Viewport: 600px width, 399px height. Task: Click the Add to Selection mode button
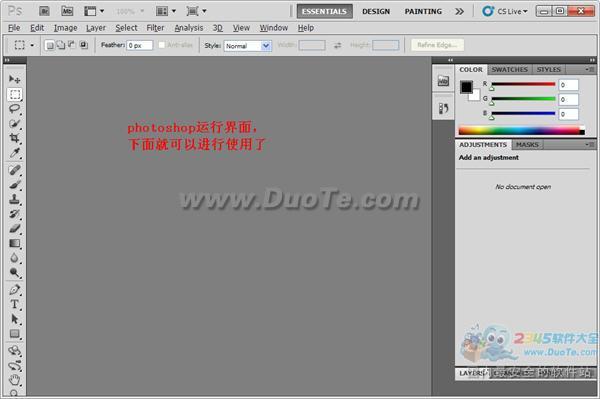tap(61, 46)
